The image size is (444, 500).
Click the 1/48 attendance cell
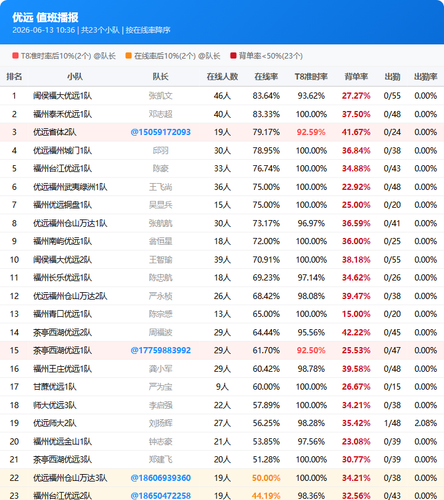coord(392,423)
